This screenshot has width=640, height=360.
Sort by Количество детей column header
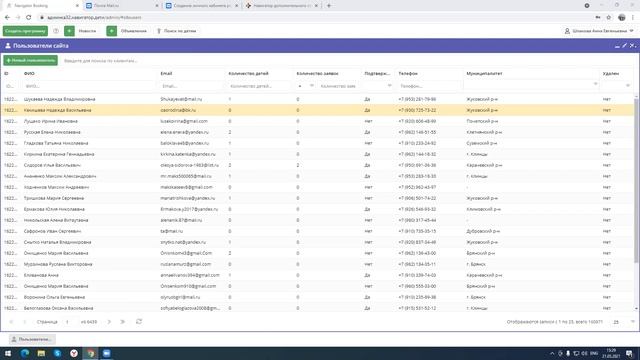(x=248, y=73)
